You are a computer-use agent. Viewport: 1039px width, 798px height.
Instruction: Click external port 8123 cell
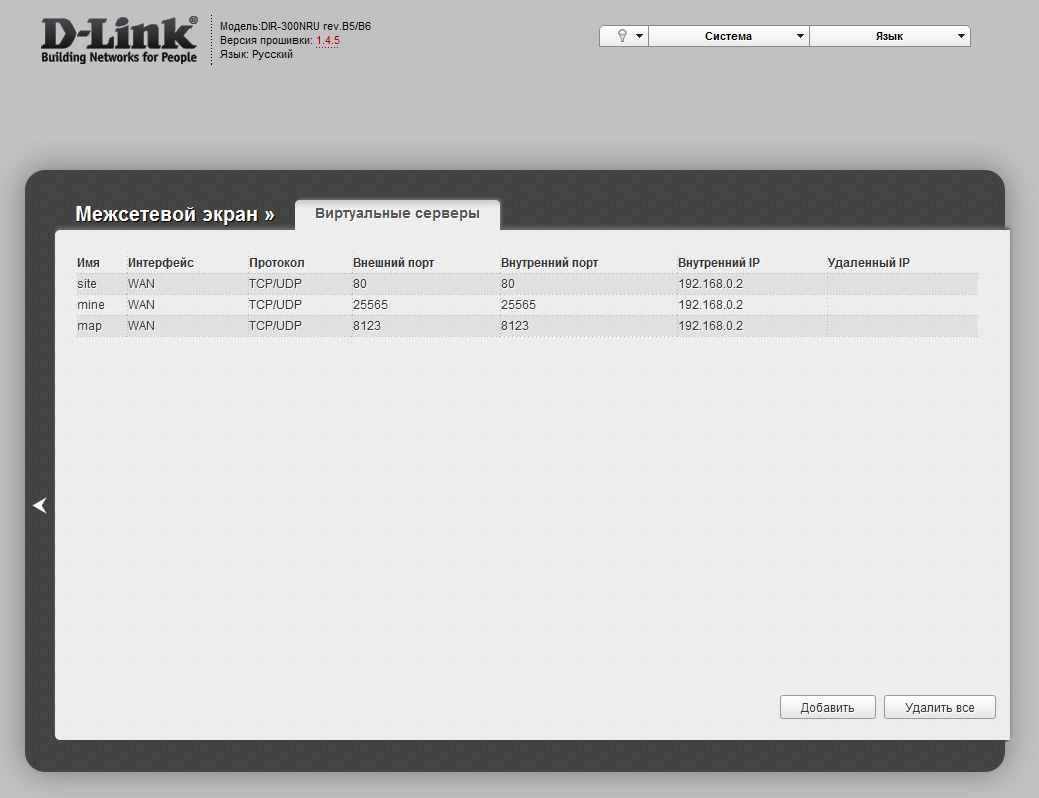[367, 326]
